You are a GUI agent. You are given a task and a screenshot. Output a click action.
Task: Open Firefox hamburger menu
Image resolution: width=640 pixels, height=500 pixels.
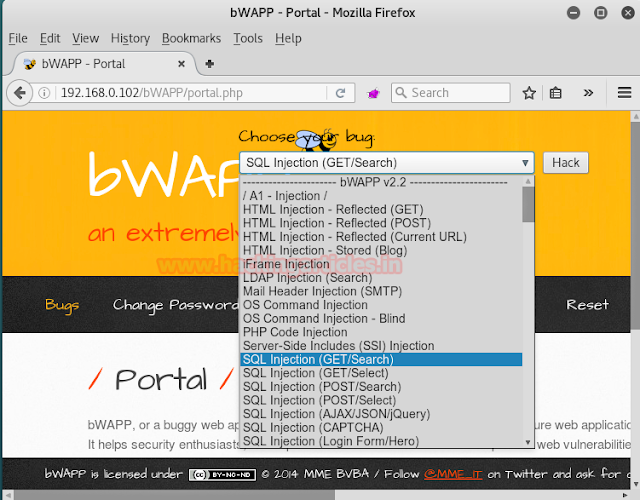(x=624, y=93)
